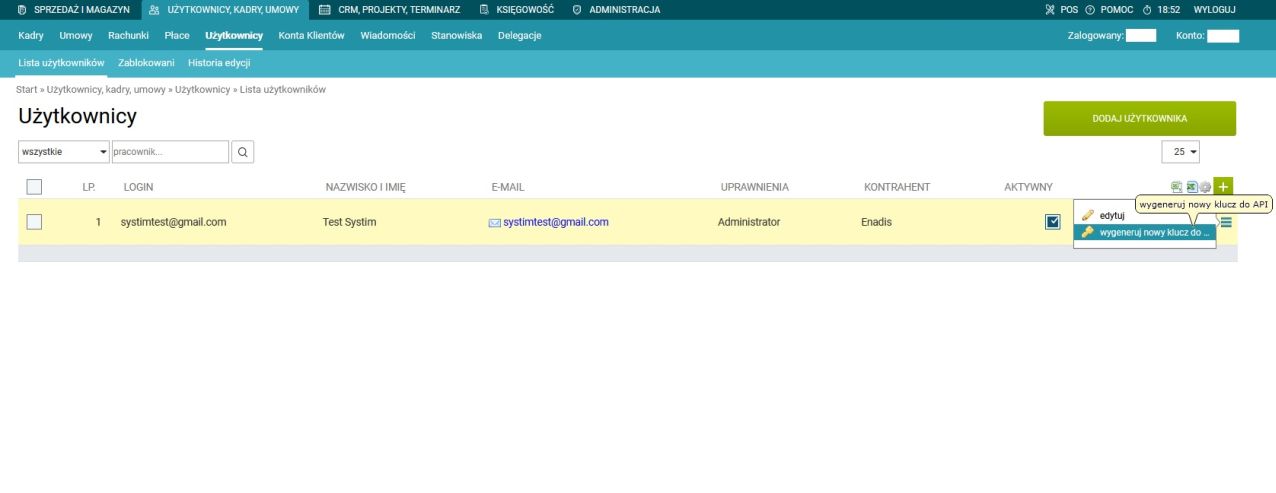Click the green plus icon in table header
This screenshot has width=1276, height=493.
tap(1223, 187)
